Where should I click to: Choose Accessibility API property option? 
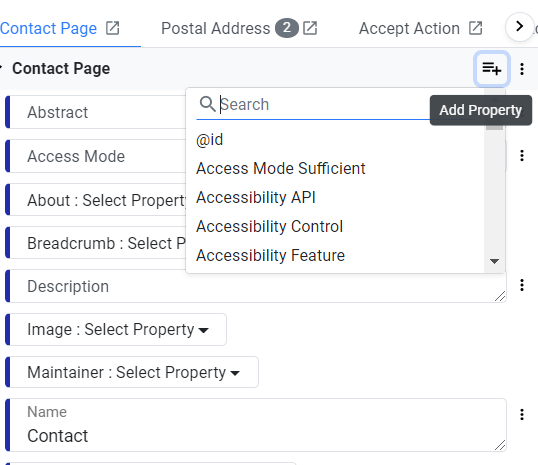256,197
